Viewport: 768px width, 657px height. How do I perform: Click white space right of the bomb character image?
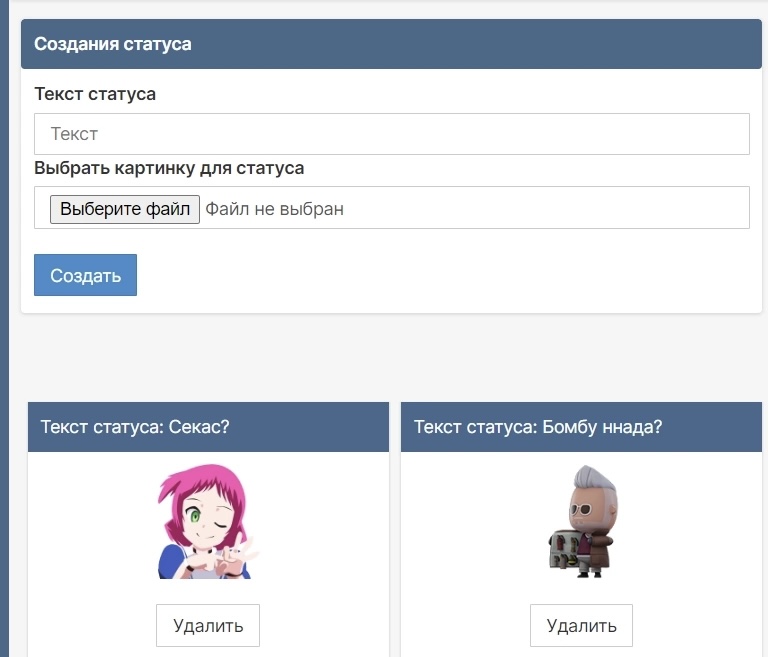point(690,521)
